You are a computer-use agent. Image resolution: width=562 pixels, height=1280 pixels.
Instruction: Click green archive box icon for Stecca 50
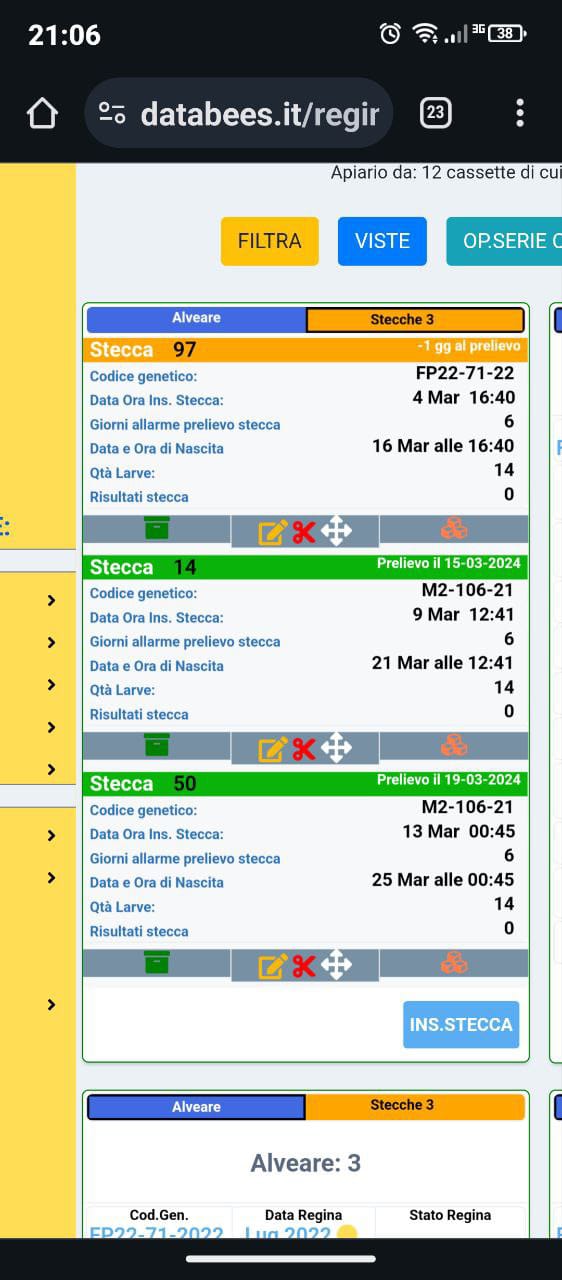click(157, 962)
